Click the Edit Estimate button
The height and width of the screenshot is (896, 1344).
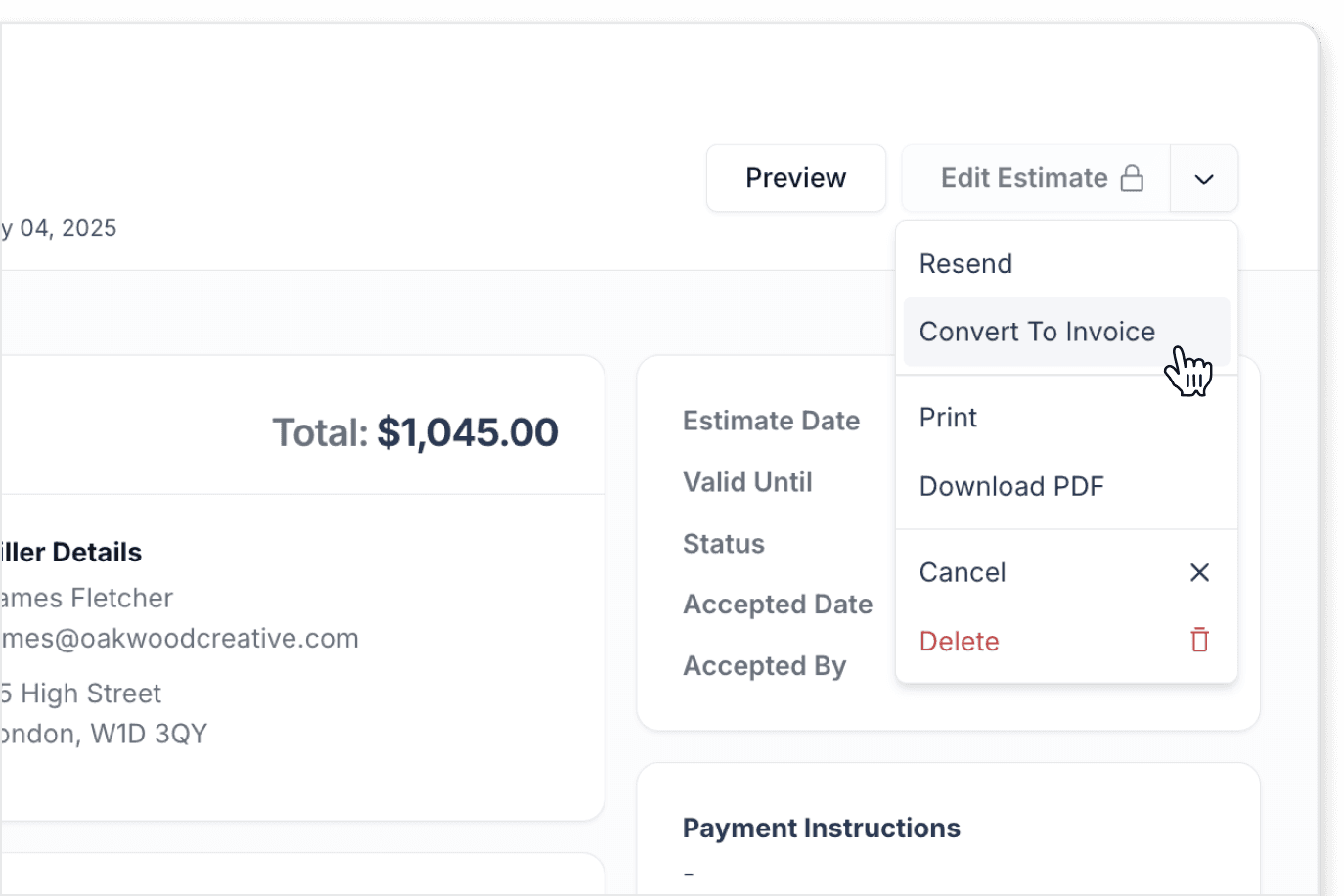[1036, 178]
